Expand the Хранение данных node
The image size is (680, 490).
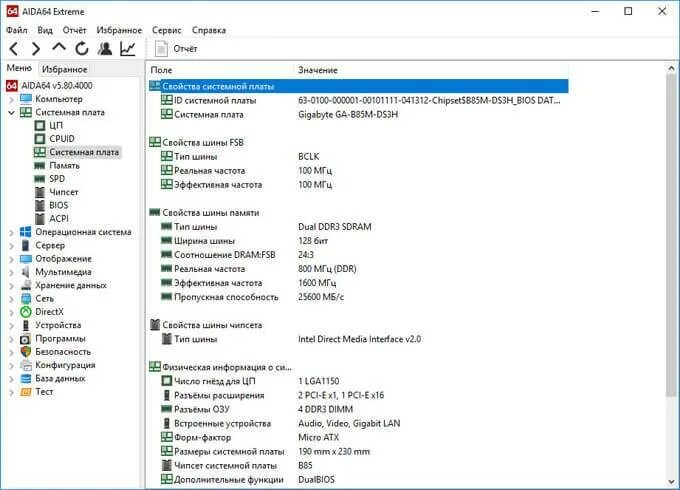(x=11, y=286)
